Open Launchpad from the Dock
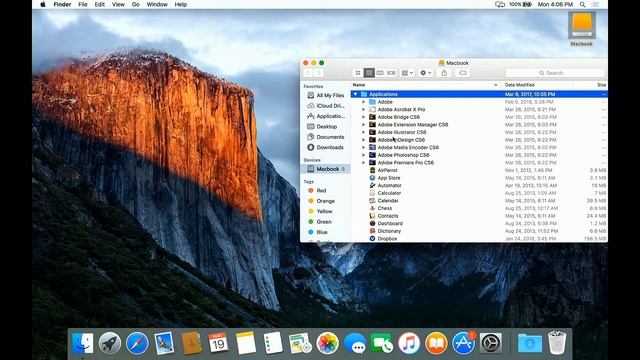640x360 pixels. point(109,342)
